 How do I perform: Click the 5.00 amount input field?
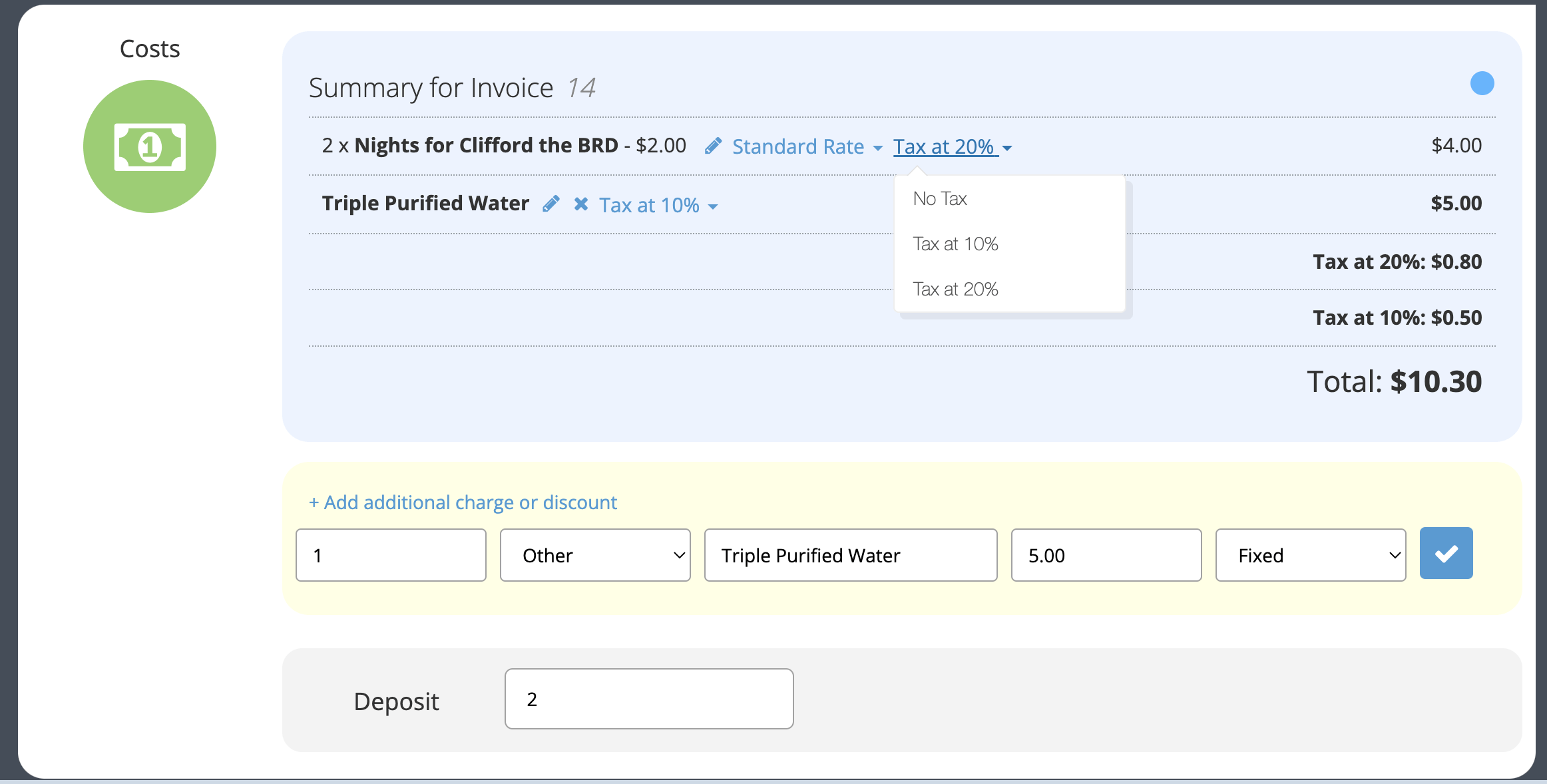(x=1106, y=555)
